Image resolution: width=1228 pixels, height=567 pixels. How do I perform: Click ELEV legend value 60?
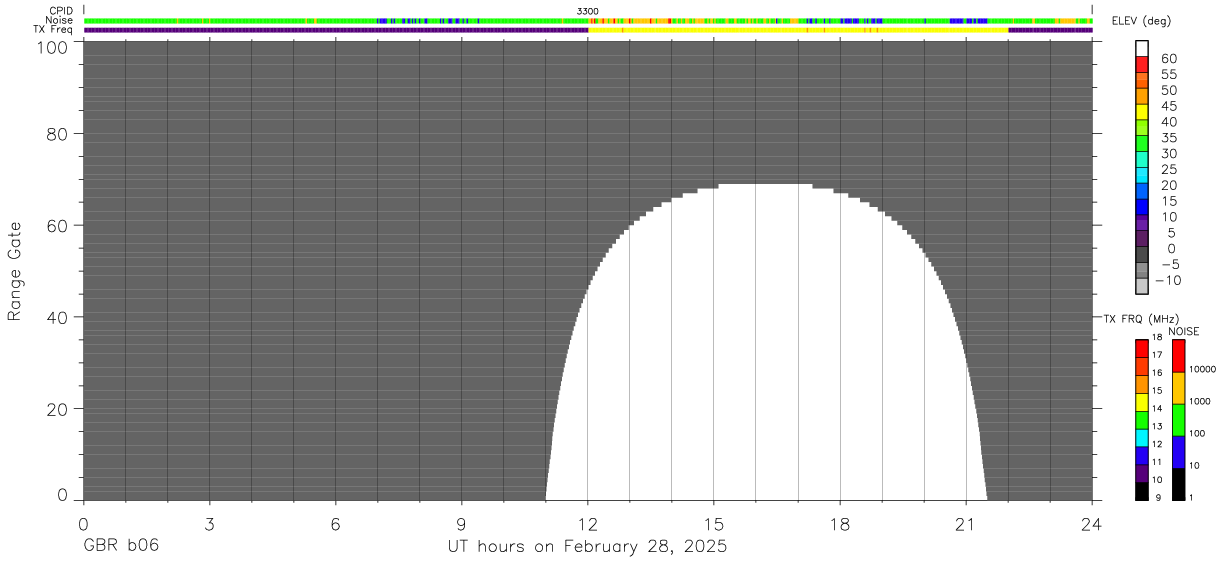(1168, 59)
